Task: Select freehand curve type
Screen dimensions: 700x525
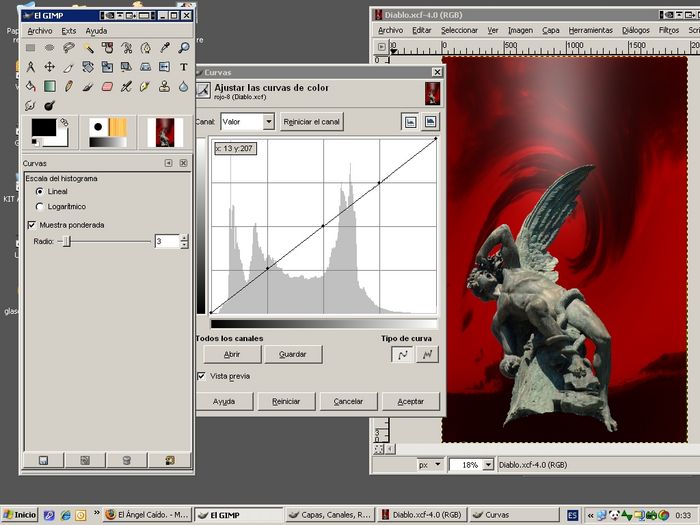Action: tap(428, 354)
